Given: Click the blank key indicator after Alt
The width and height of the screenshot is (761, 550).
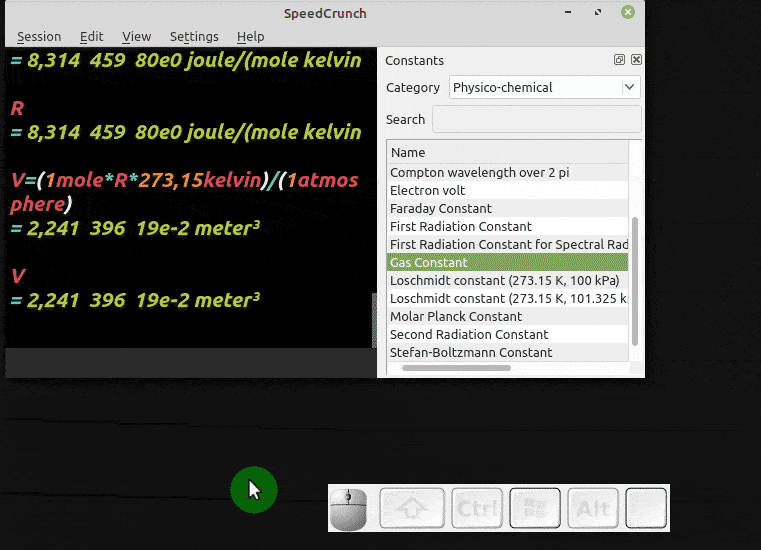Looking at the screenshot, I should coord(646,508).
